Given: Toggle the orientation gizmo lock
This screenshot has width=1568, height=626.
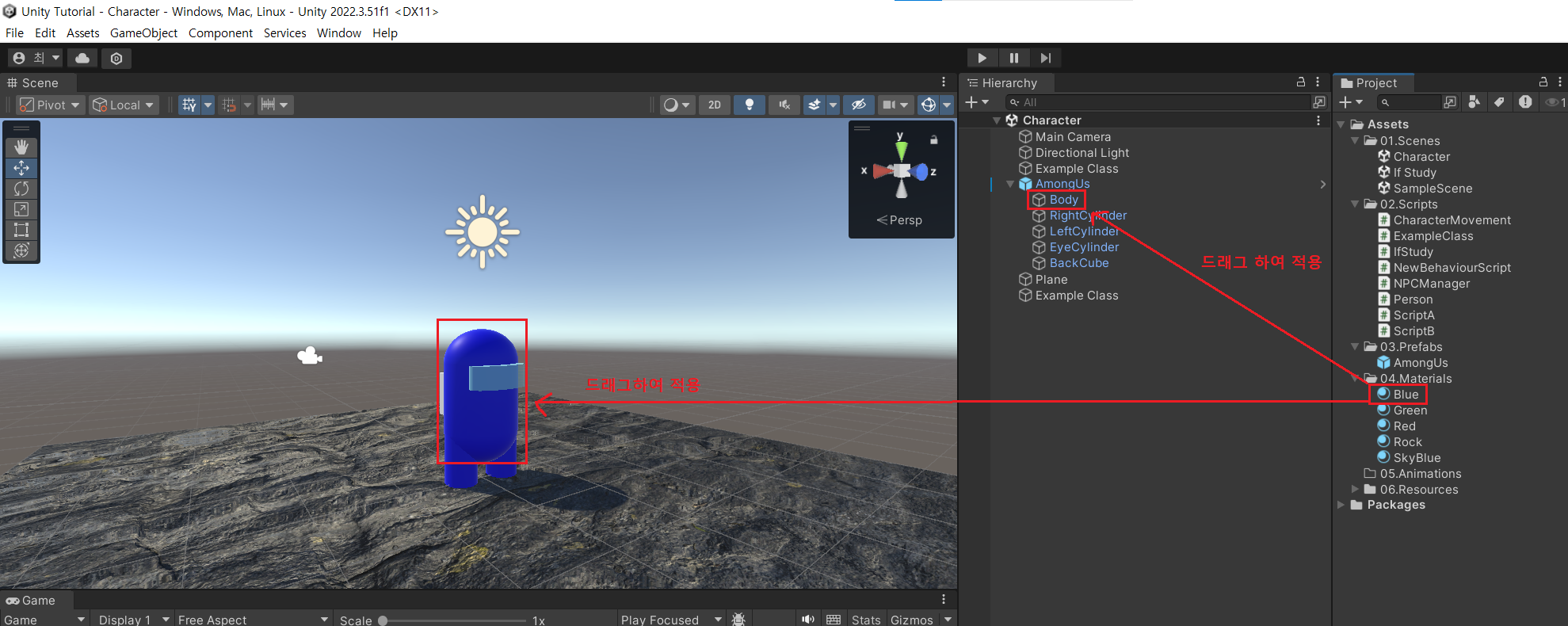Looking at the screenshot, I should [x=933, y=139].
